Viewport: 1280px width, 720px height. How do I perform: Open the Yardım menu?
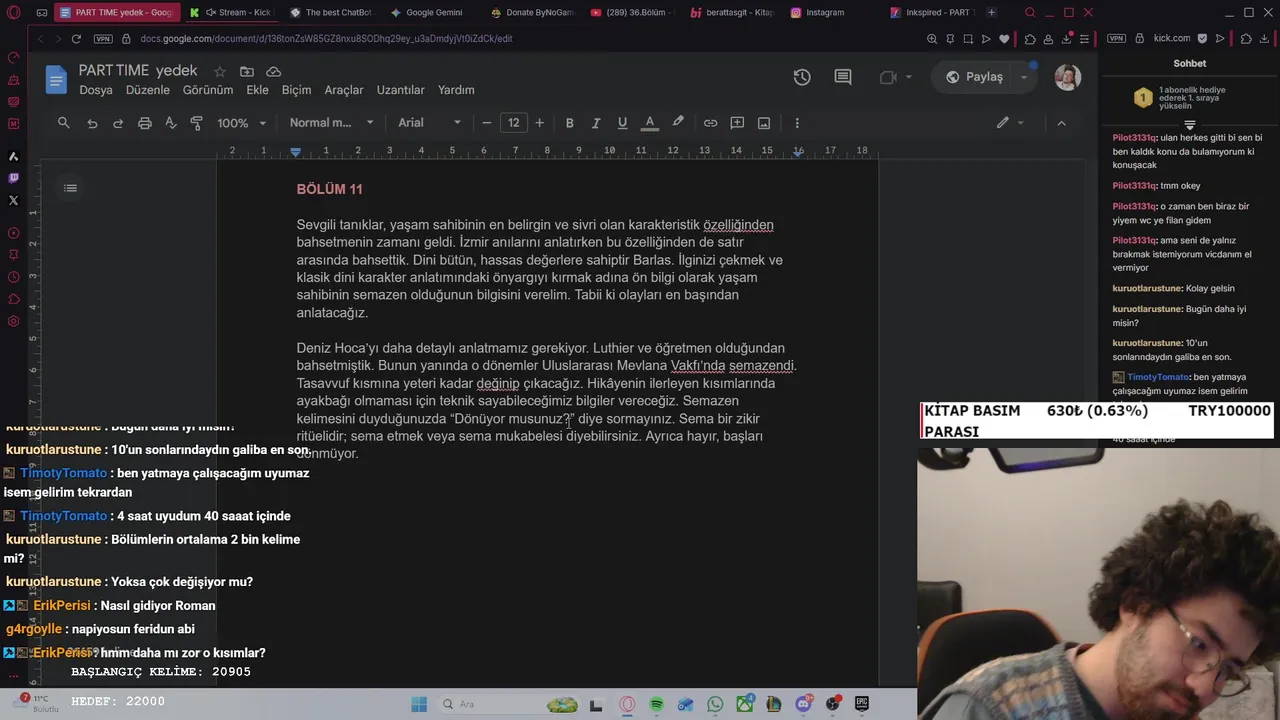[x=456, y=90]
